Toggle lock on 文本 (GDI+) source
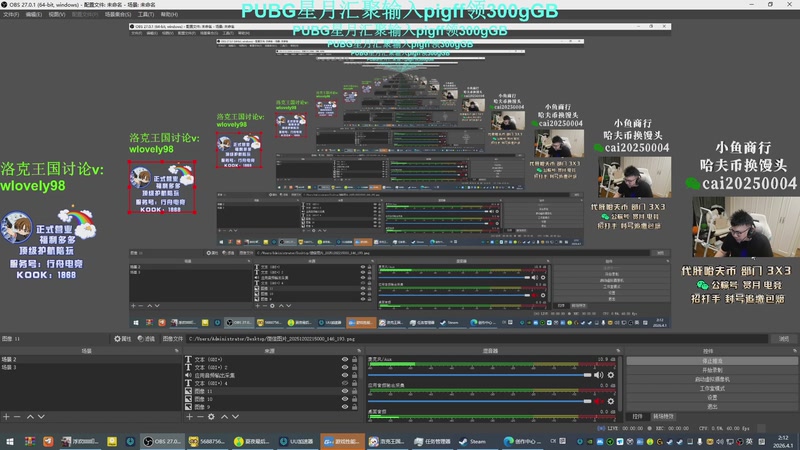800x450 pixels. click(355, 360)
